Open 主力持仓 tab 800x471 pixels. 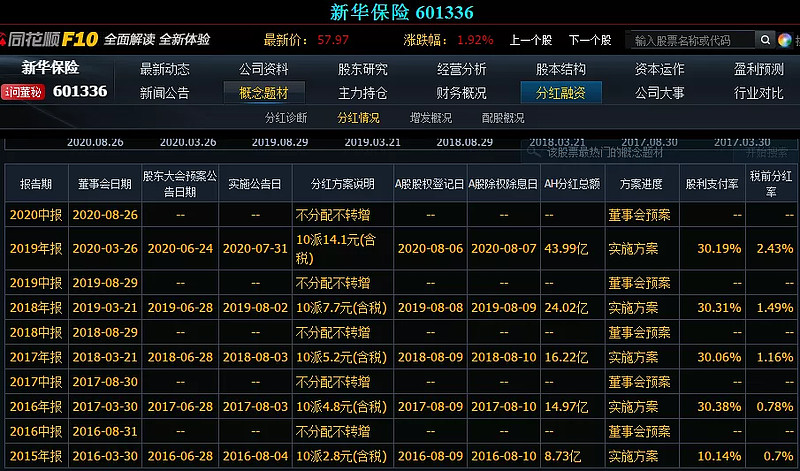tap(363, 93)
